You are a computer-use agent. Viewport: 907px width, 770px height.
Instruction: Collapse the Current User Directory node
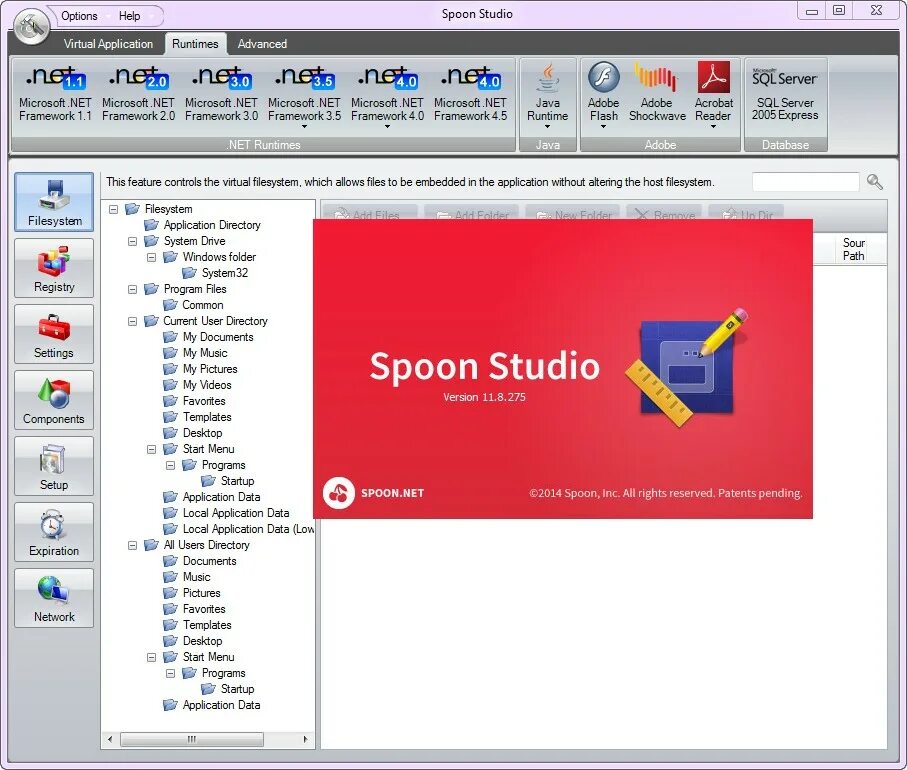(x=132, y=321)
